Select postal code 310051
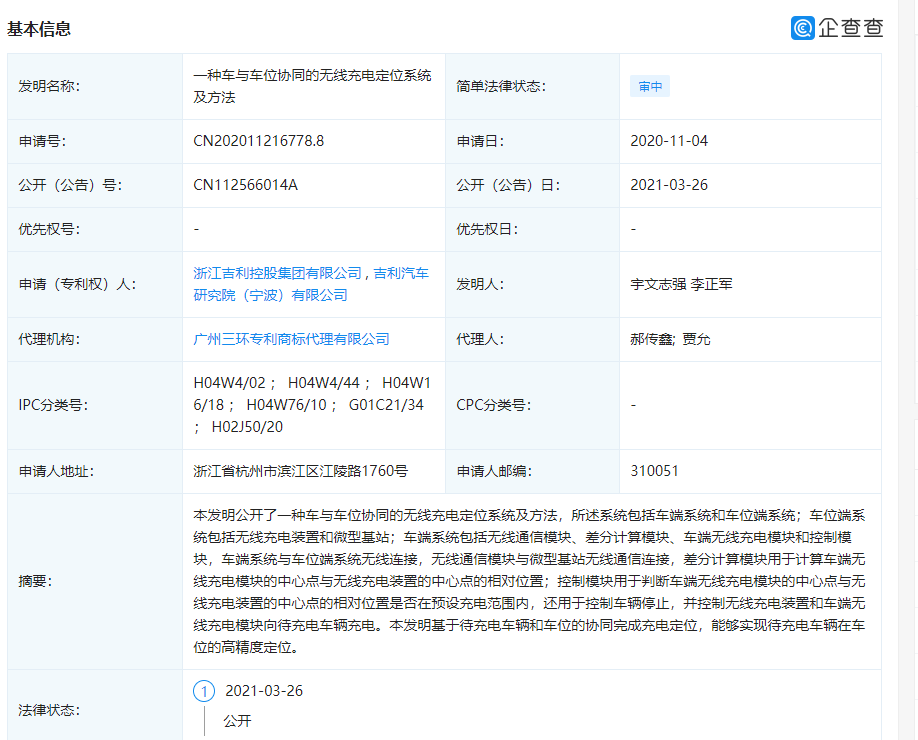918x740 pixels. pyautogui.click(x=655, y=471)
